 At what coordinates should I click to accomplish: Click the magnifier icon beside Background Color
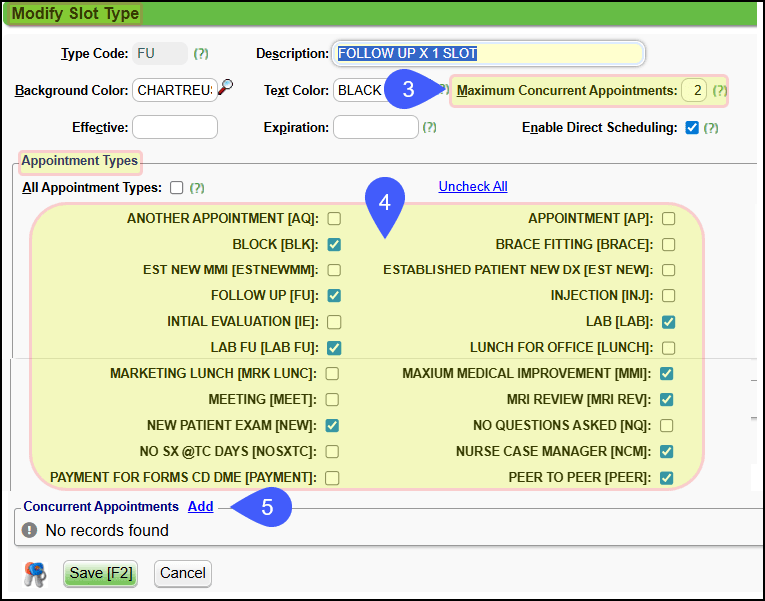[x=225, y=87]
